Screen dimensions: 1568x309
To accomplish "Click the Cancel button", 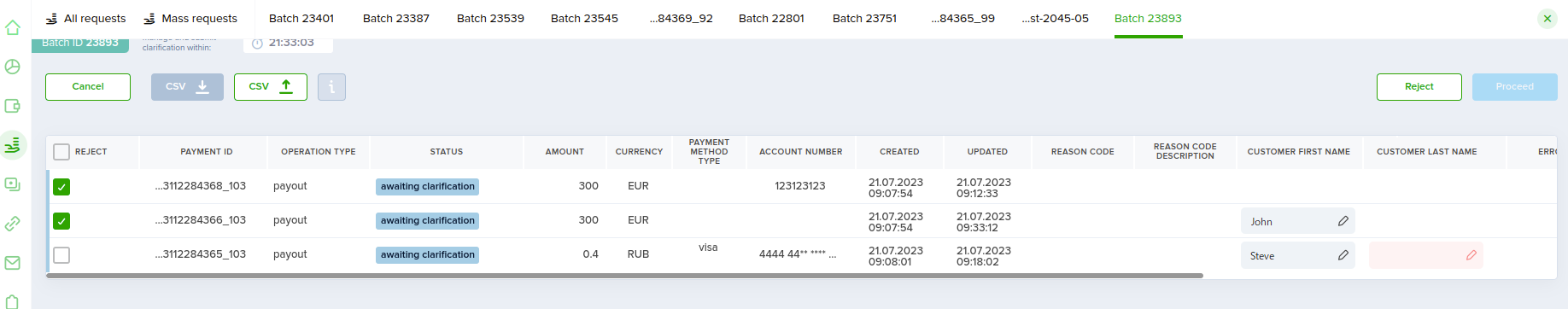I will point(88,87).
